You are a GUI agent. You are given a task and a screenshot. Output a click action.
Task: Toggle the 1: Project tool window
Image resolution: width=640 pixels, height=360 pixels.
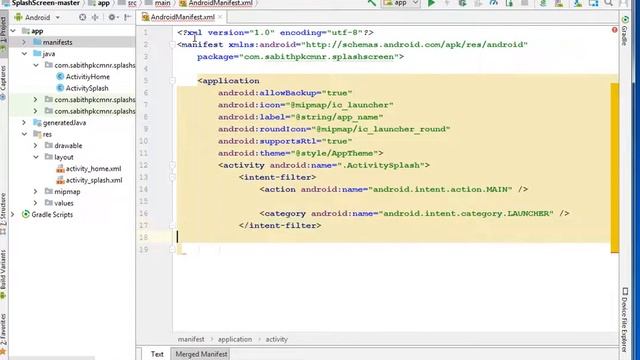tap(3, 35)
